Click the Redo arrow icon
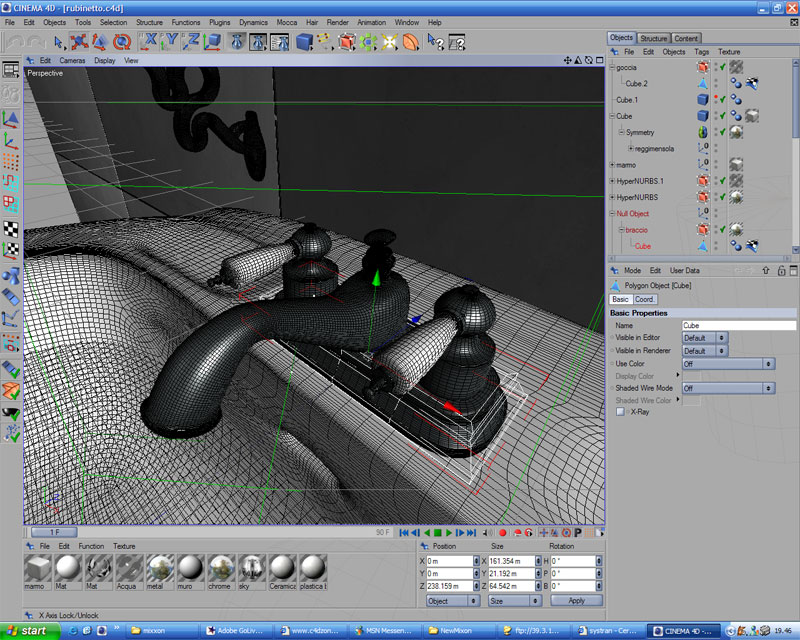This screenshot has width=800, height=640. coord(37,42)
